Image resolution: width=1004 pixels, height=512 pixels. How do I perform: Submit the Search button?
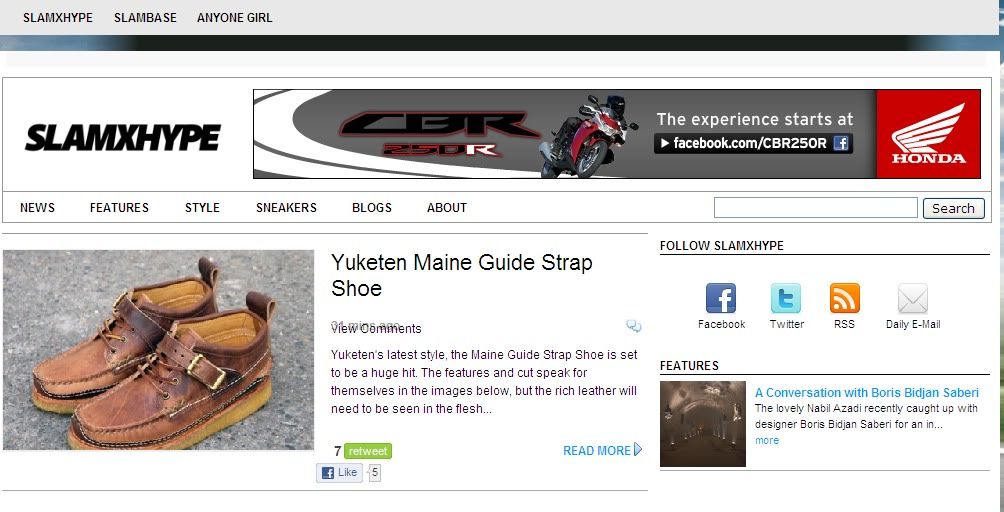coord(953,208)
